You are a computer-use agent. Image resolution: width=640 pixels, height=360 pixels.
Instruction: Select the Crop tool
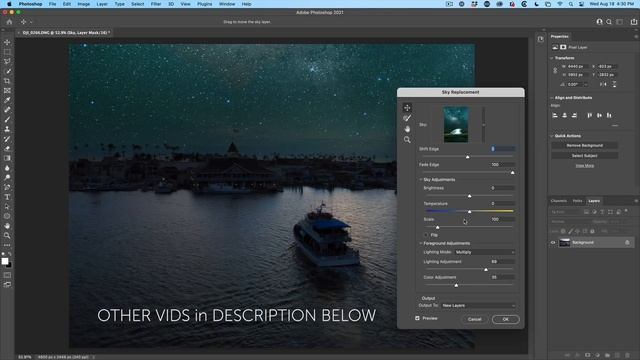coord(7,81)
